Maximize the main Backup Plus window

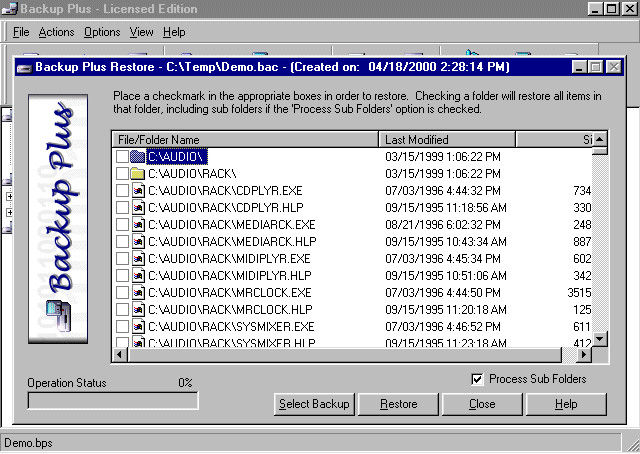pyautogui.click(x=611, y=9)
